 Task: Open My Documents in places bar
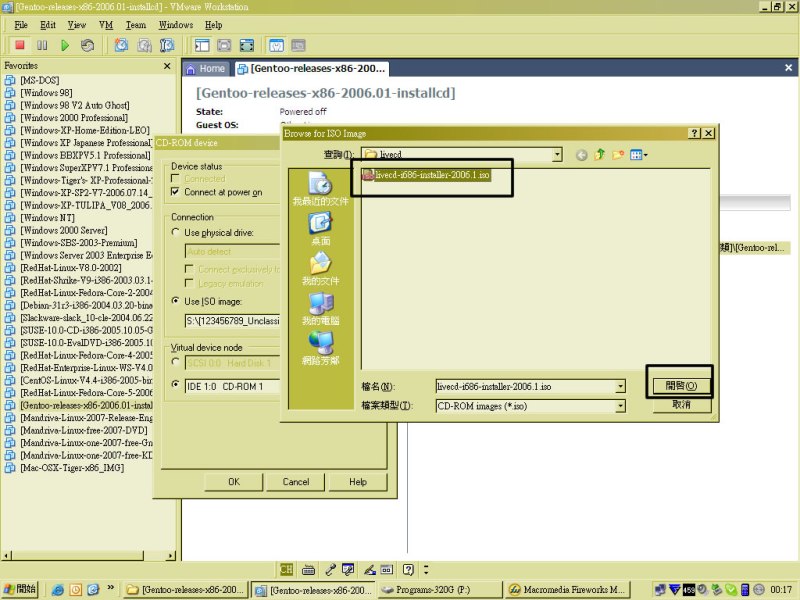(x=320, y=269)
